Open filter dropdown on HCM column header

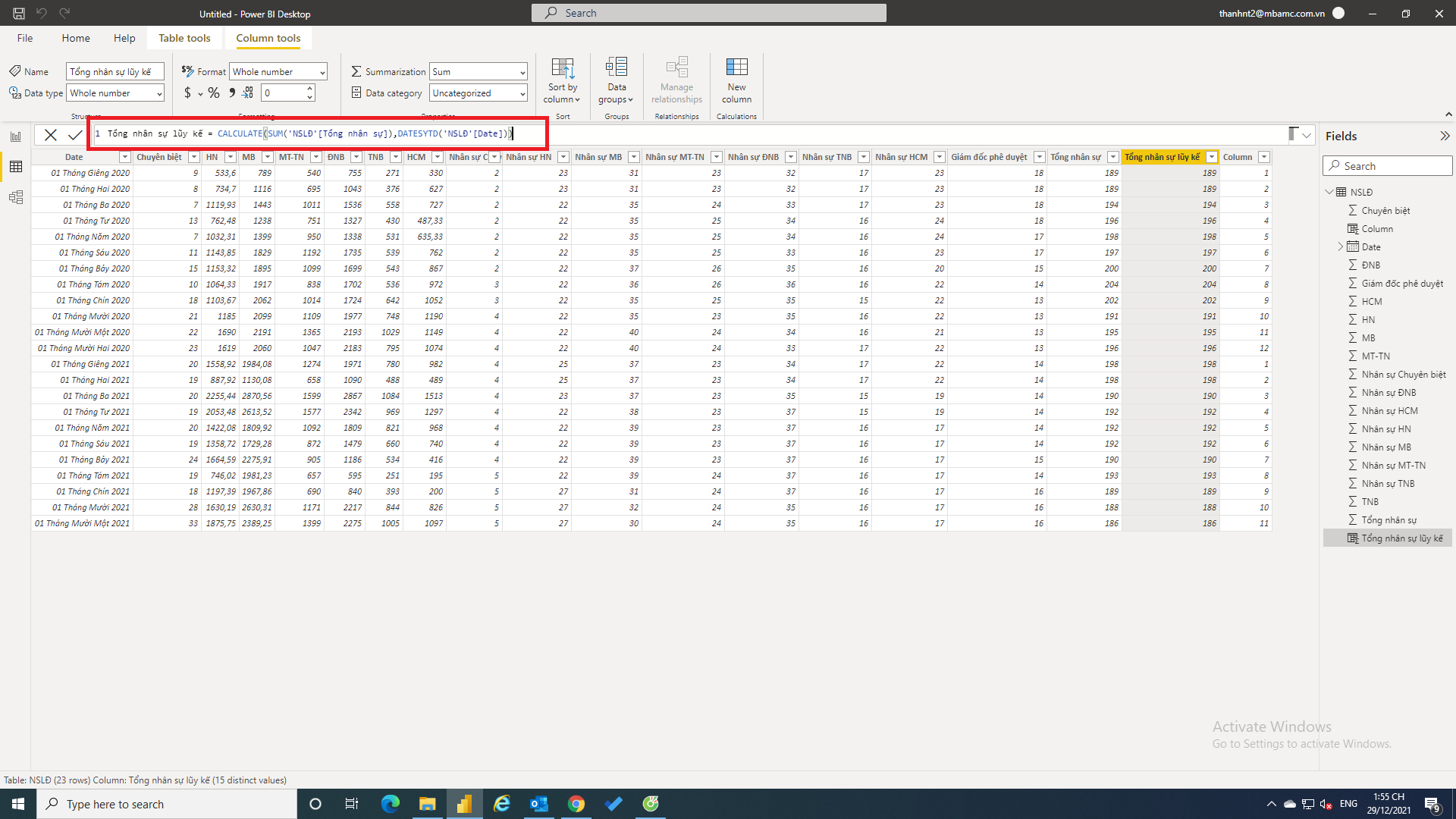[x=437, y=157]
